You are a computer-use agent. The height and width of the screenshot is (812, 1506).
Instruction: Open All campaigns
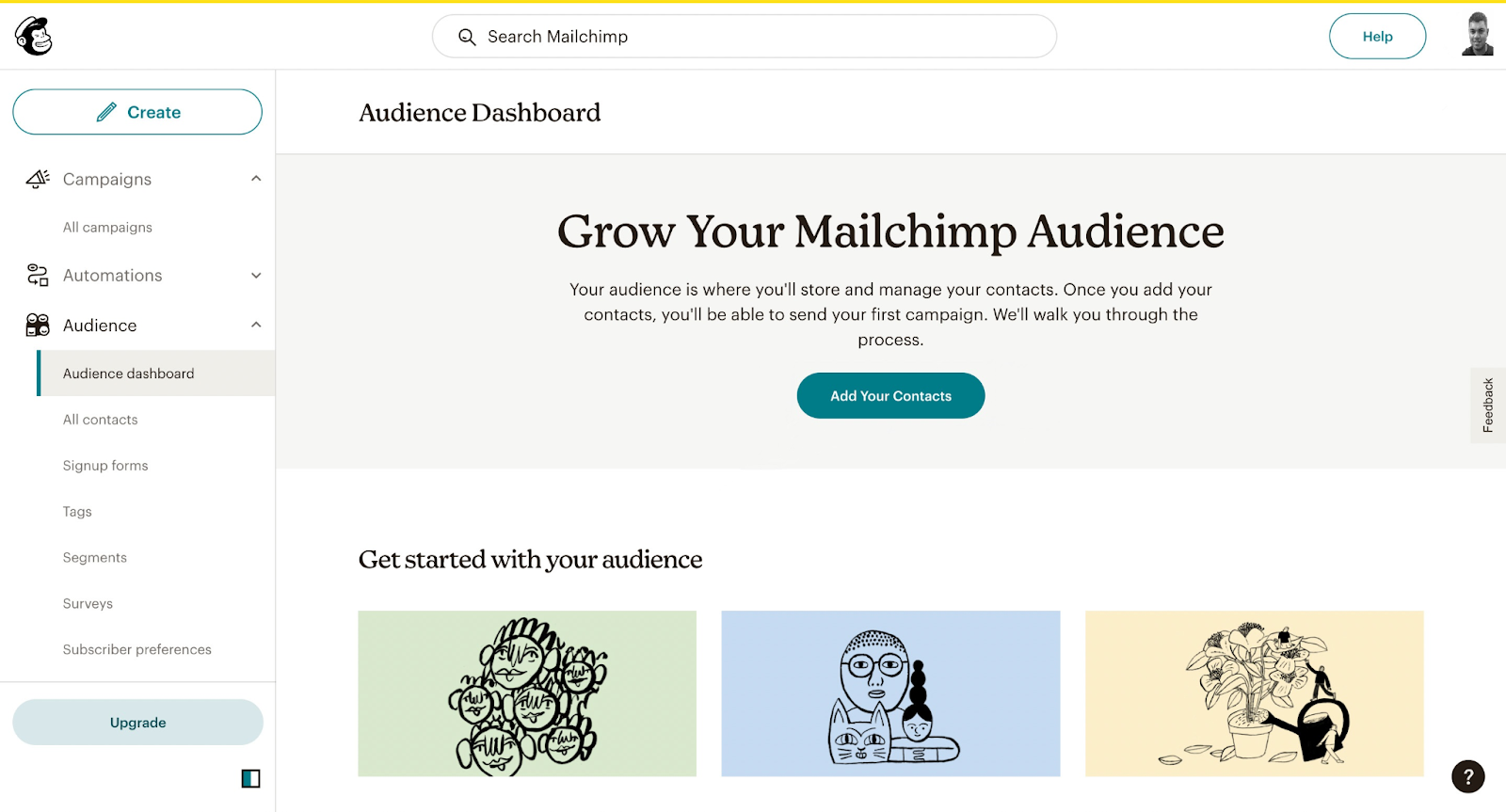click(x=106, y=227)
